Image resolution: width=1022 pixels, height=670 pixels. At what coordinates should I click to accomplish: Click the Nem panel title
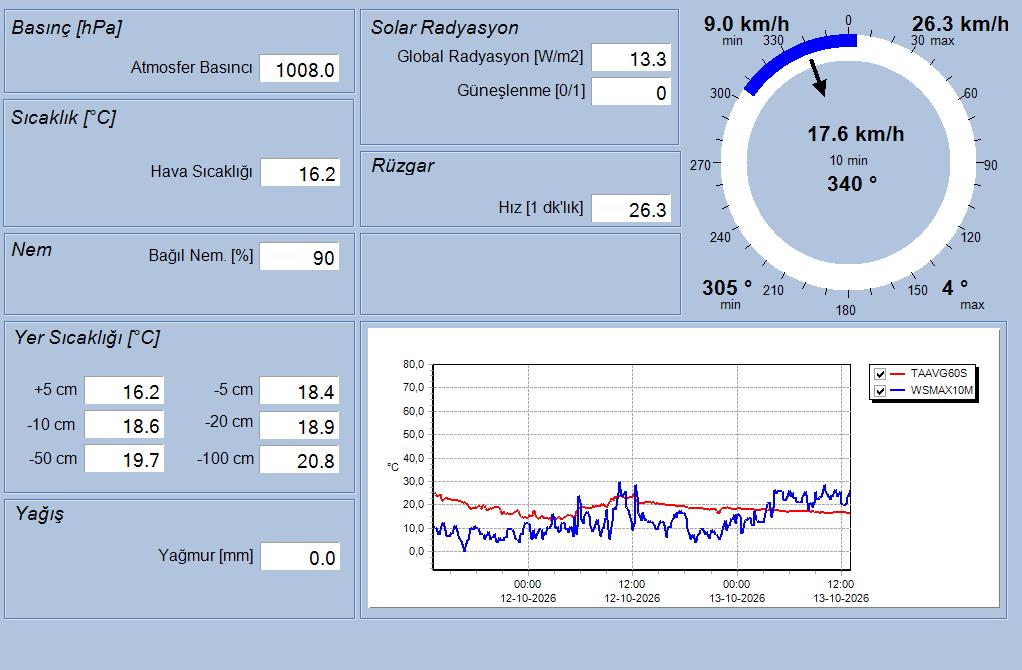point(31,250)
